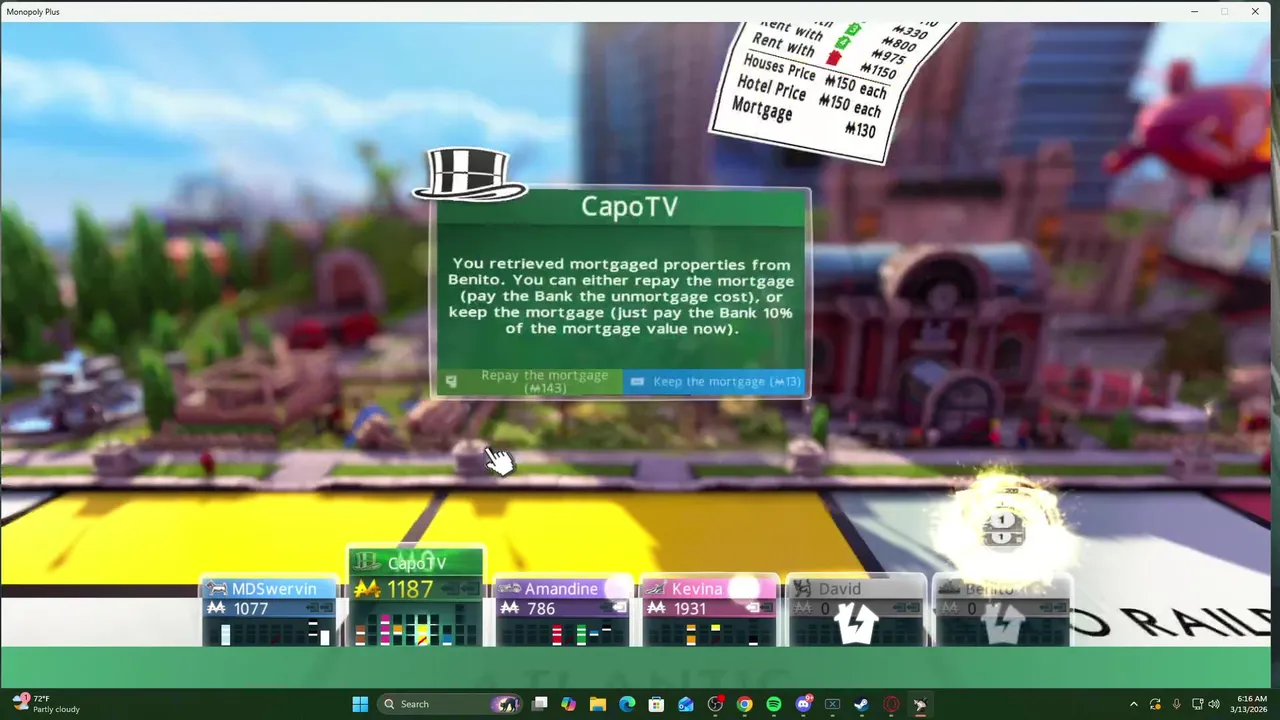This screenshot has height=720, width=1280.
Task: Click the top hat token icon
Action: pos(469,174)
